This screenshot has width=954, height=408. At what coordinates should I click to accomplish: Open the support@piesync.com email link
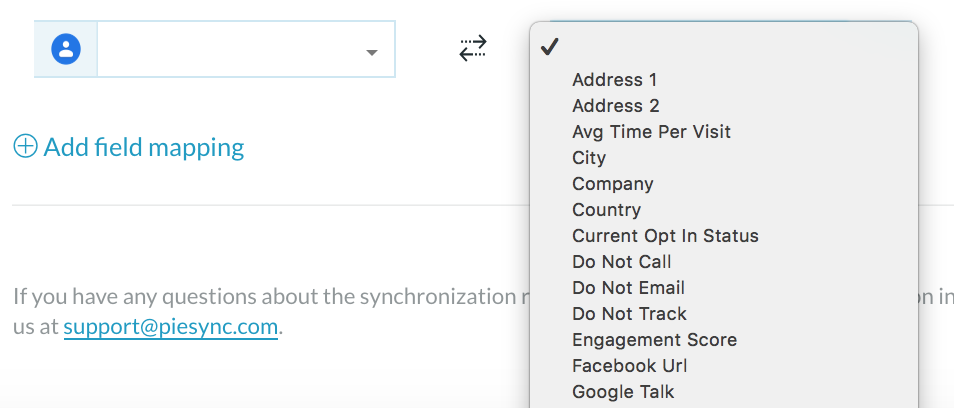(x=171, y=327)
